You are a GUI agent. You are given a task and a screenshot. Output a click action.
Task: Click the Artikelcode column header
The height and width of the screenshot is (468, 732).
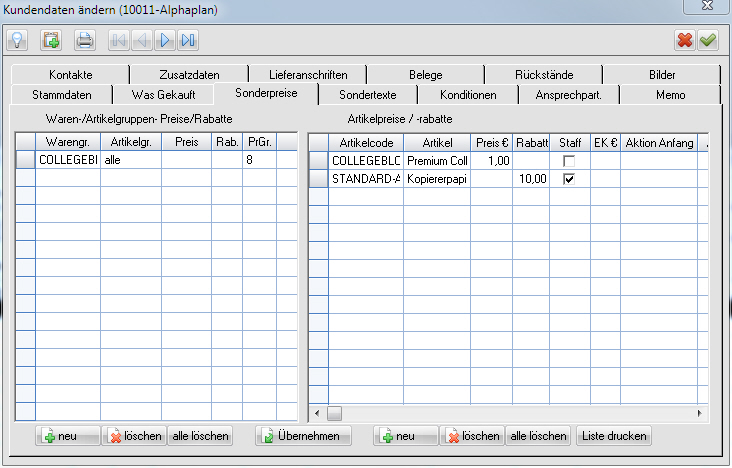click(x=366, y=143)
